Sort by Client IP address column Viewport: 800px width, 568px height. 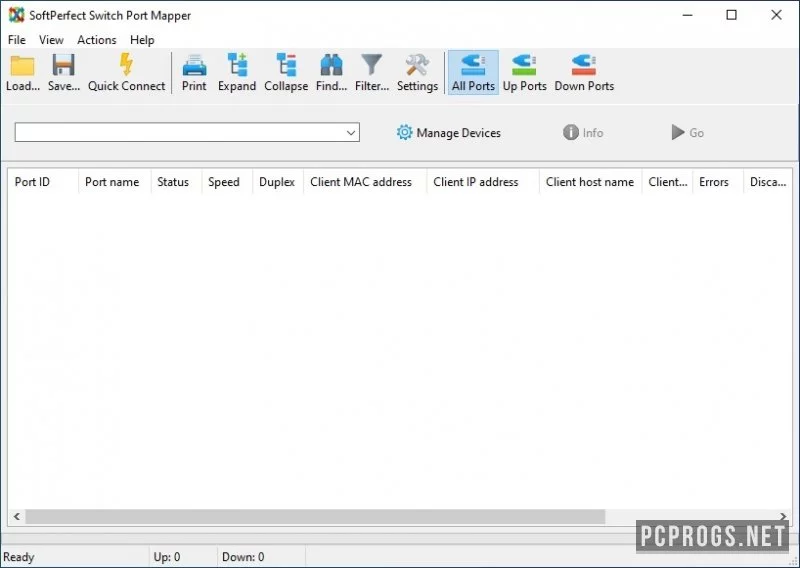(483, 182)
